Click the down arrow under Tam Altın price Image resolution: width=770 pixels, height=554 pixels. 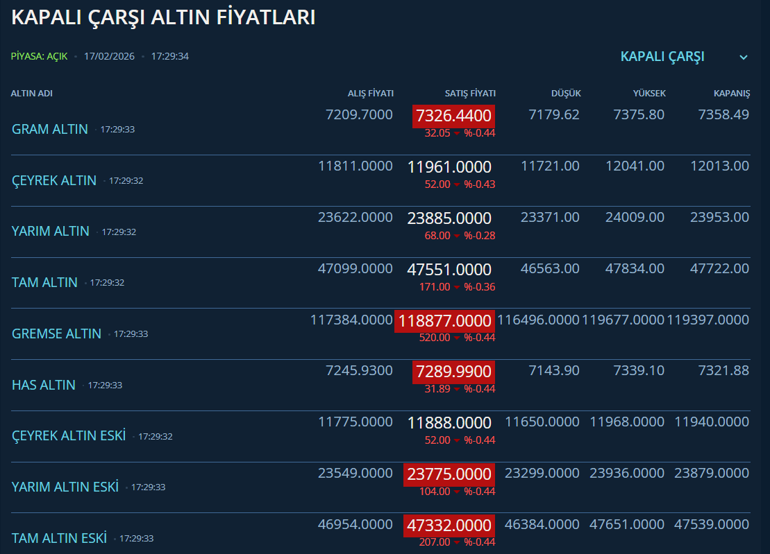[457, 287]
